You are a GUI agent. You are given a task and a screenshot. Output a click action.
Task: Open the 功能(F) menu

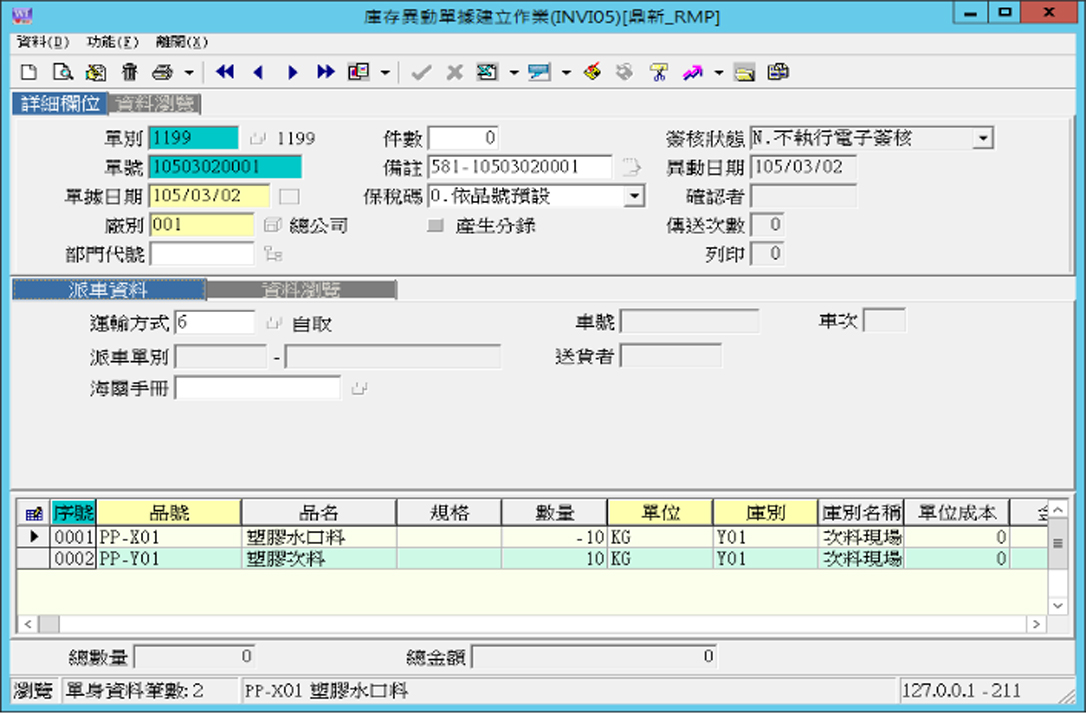tap(112, 42)
